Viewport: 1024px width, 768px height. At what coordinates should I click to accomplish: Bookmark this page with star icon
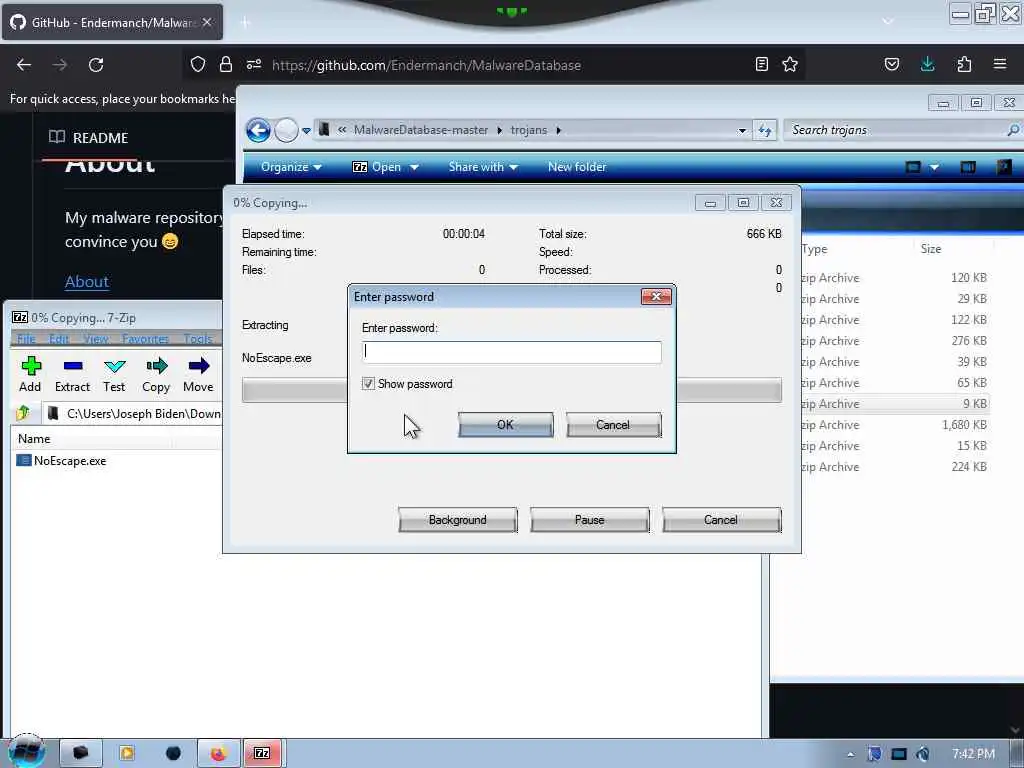coord(790,64)
